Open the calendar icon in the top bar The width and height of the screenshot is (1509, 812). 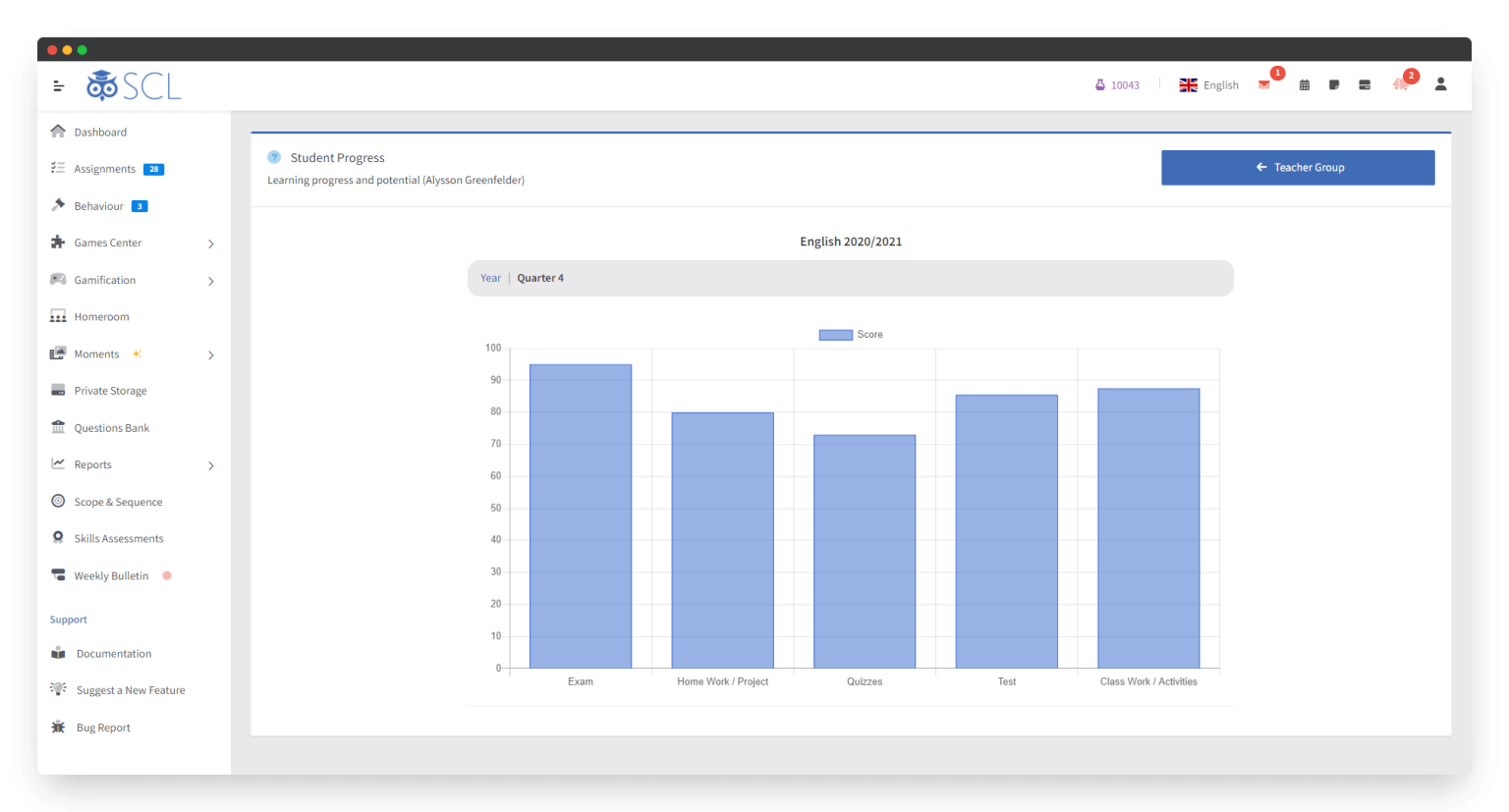pos(1304,85)
